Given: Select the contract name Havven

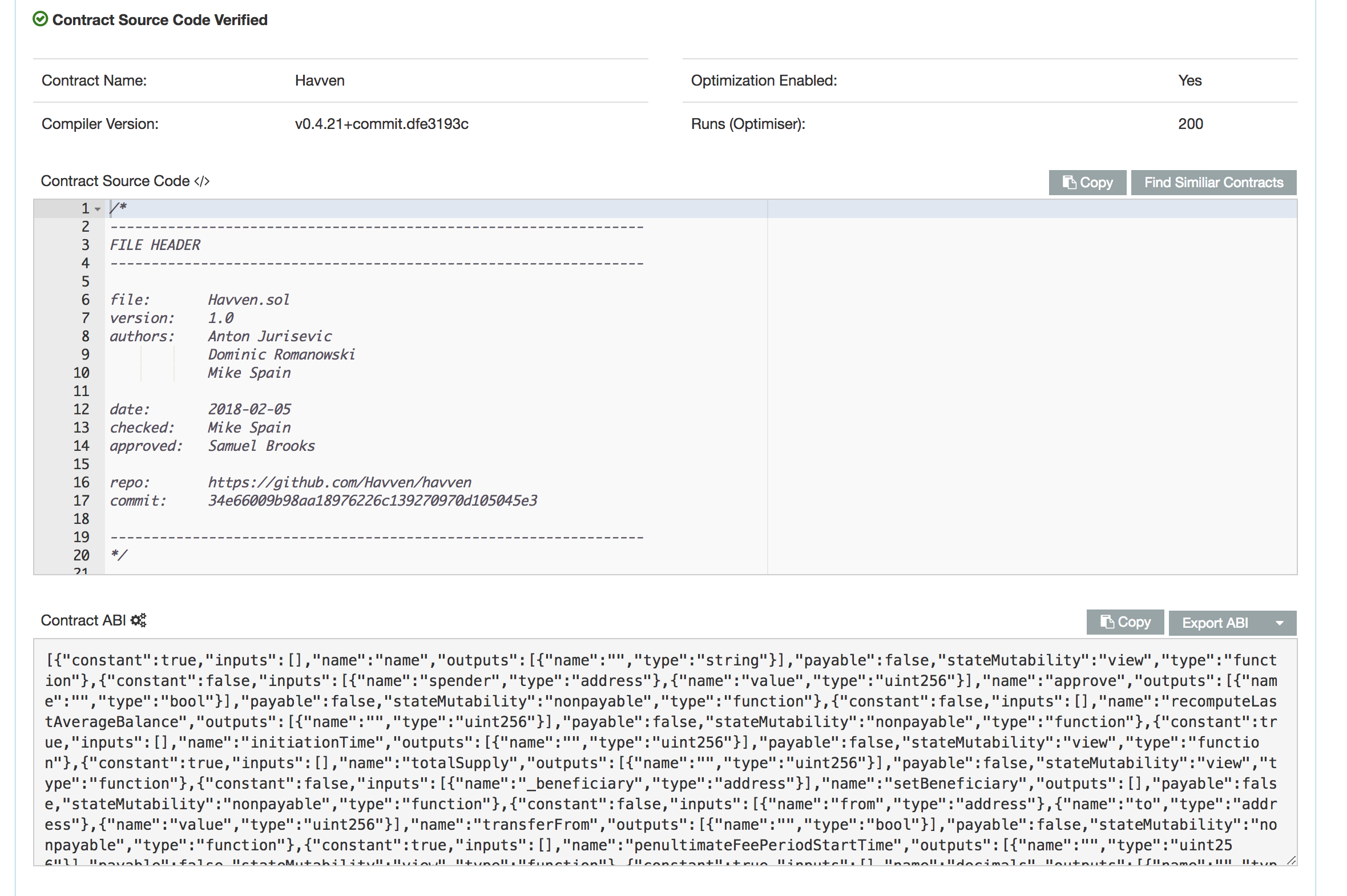Looking at the screenshot, I should point(319,80).
